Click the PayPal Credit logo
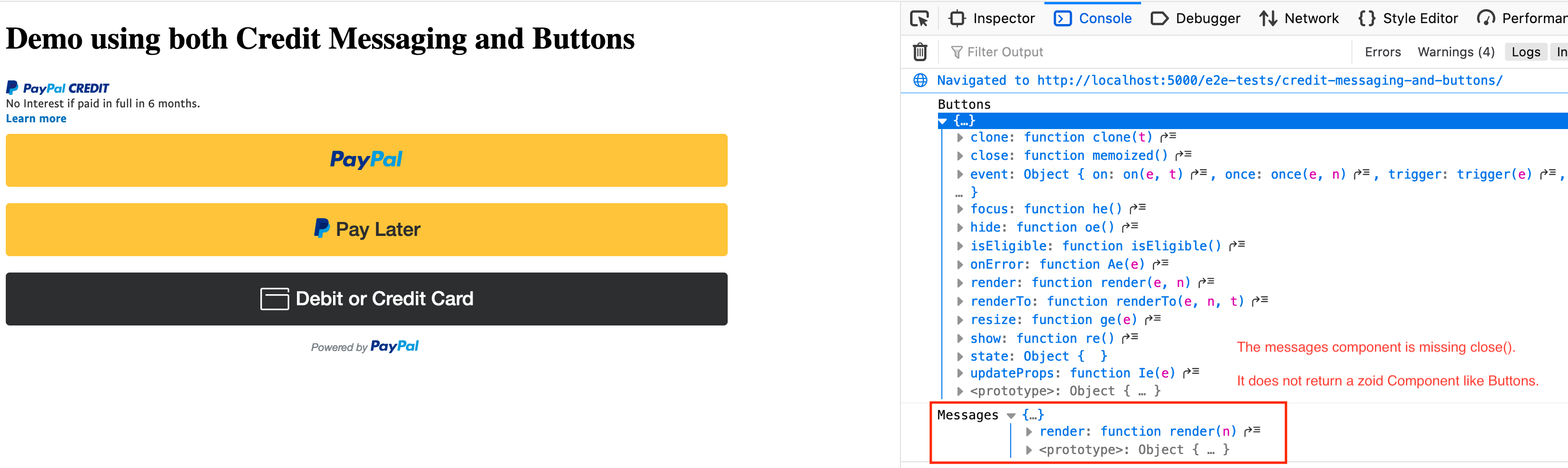Screen dimensions: 1568x468 coord(58,88)
